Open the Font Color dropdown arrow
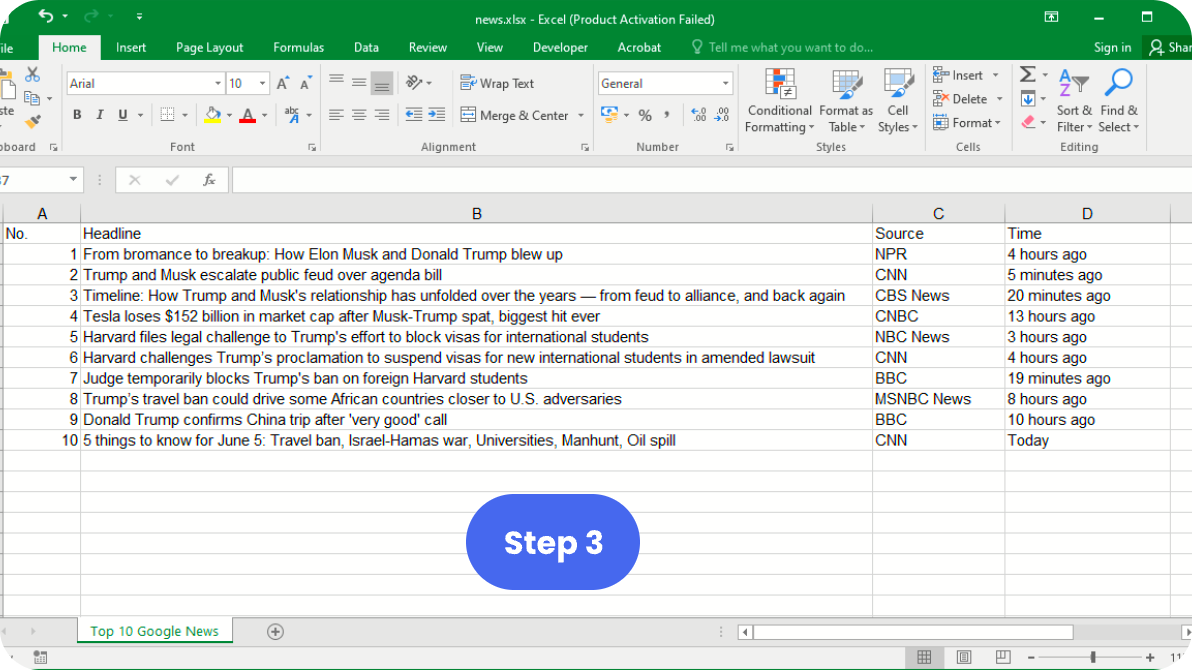This screenshot has width=1192, height=670. click(x=265, y=116)
